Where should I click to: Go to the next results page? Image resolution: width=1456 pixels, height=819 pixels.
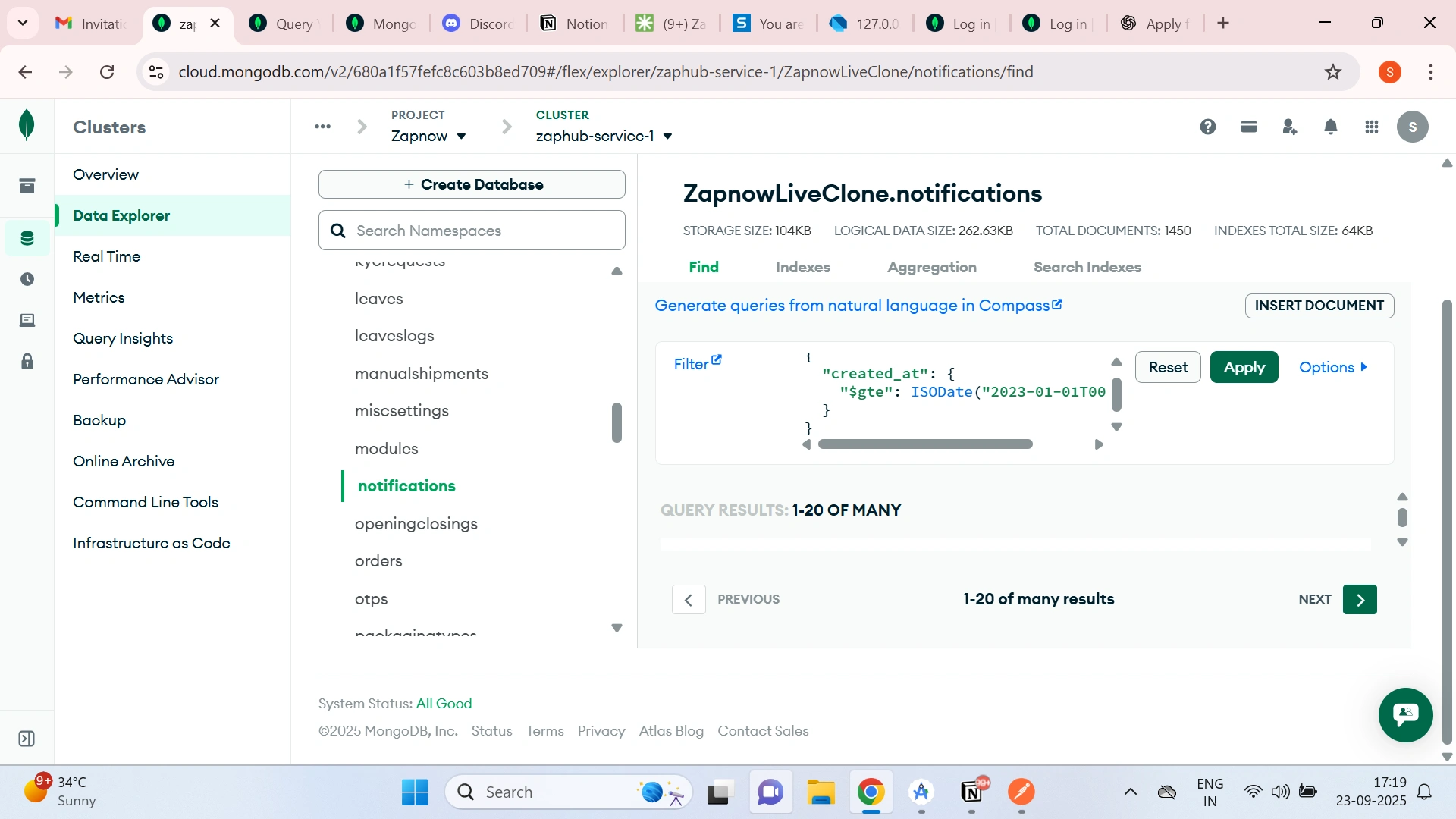1360,600
